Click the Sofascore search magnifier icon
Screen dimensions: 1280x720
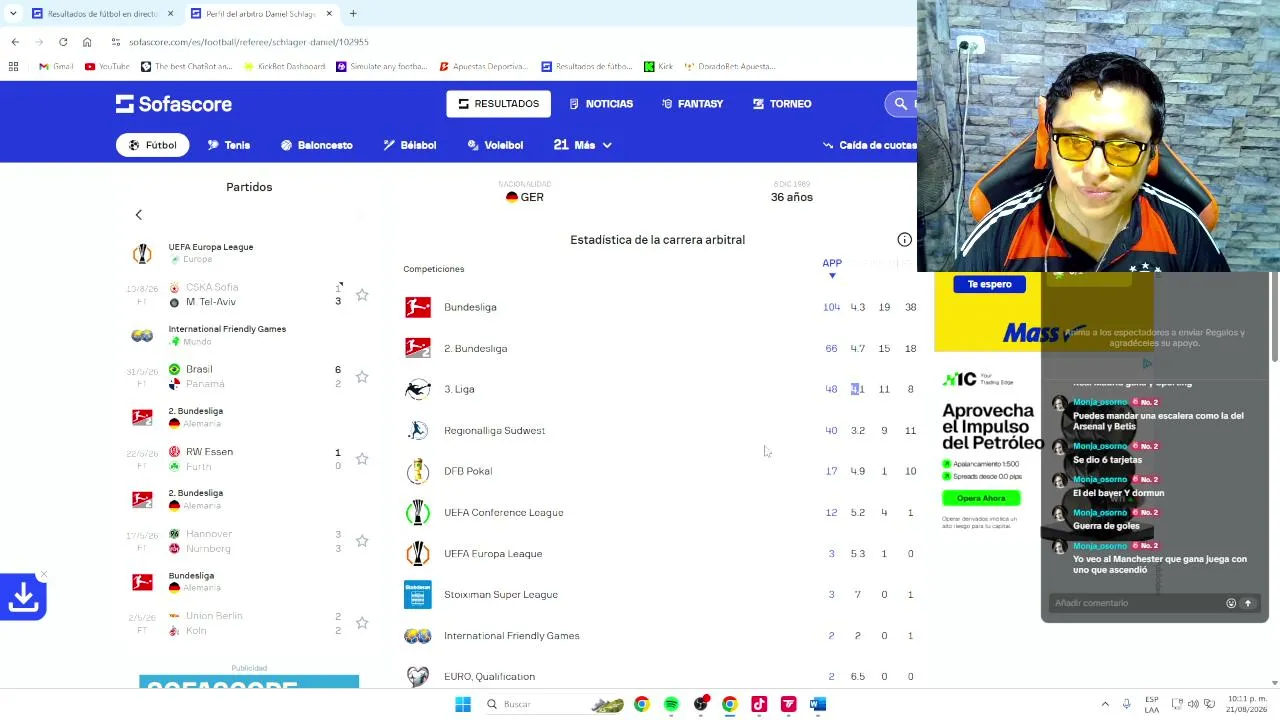[x=900, y=104]
